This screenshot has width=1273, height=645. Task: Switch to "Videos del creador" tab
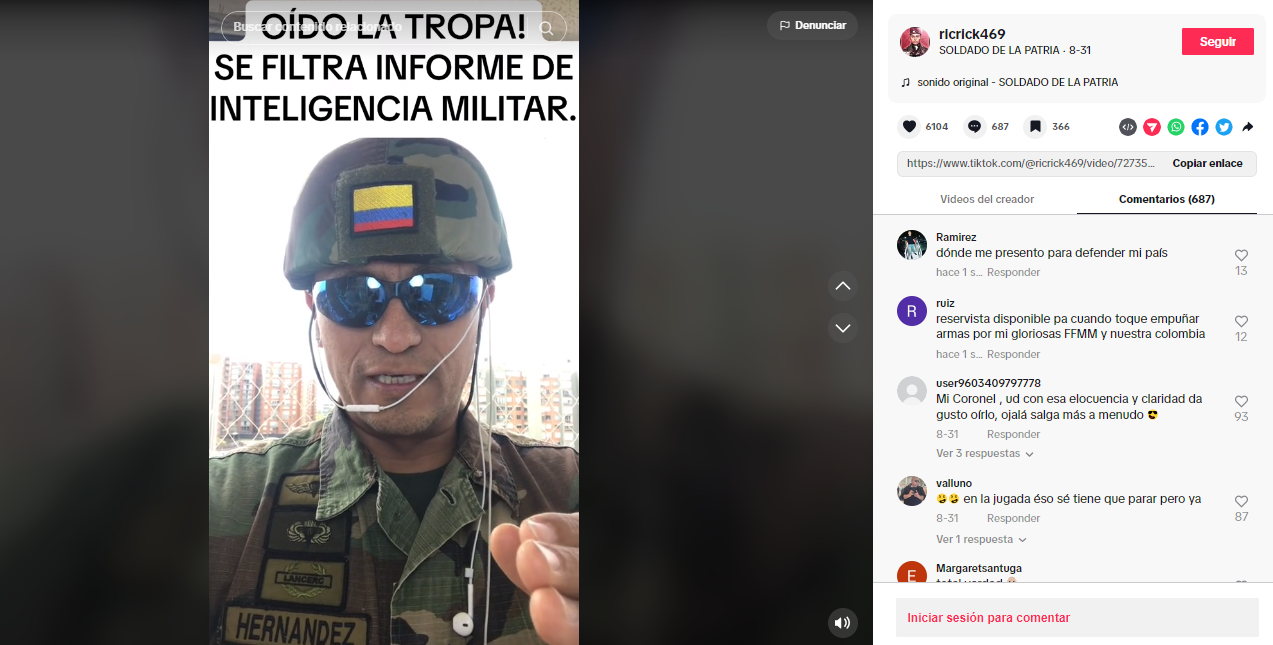pyautogui.click(x=987, y=199)
